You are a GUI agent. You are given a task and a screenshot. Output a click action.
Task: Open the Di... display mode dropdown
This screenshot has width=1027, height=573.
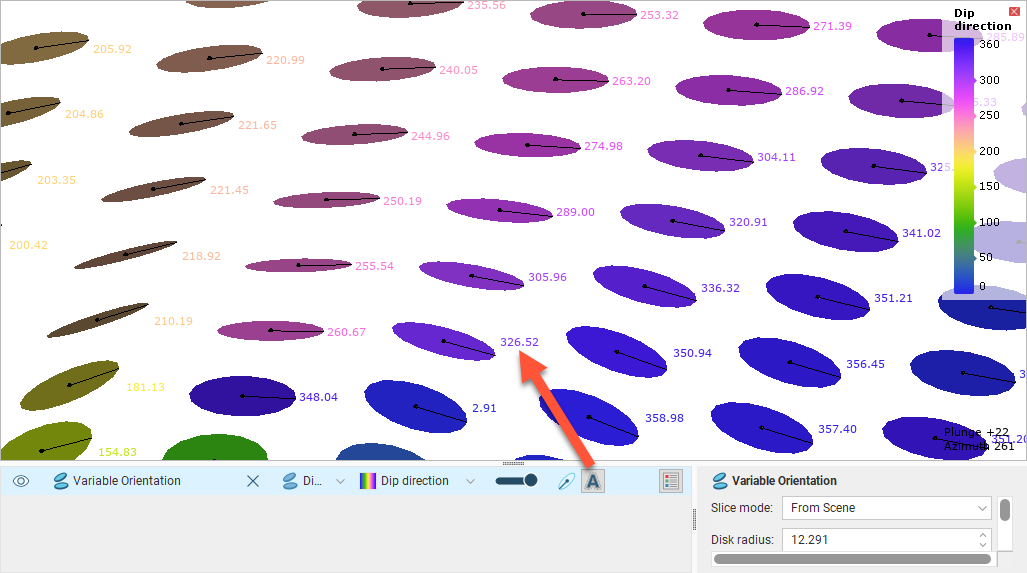(x=340, y=481)
